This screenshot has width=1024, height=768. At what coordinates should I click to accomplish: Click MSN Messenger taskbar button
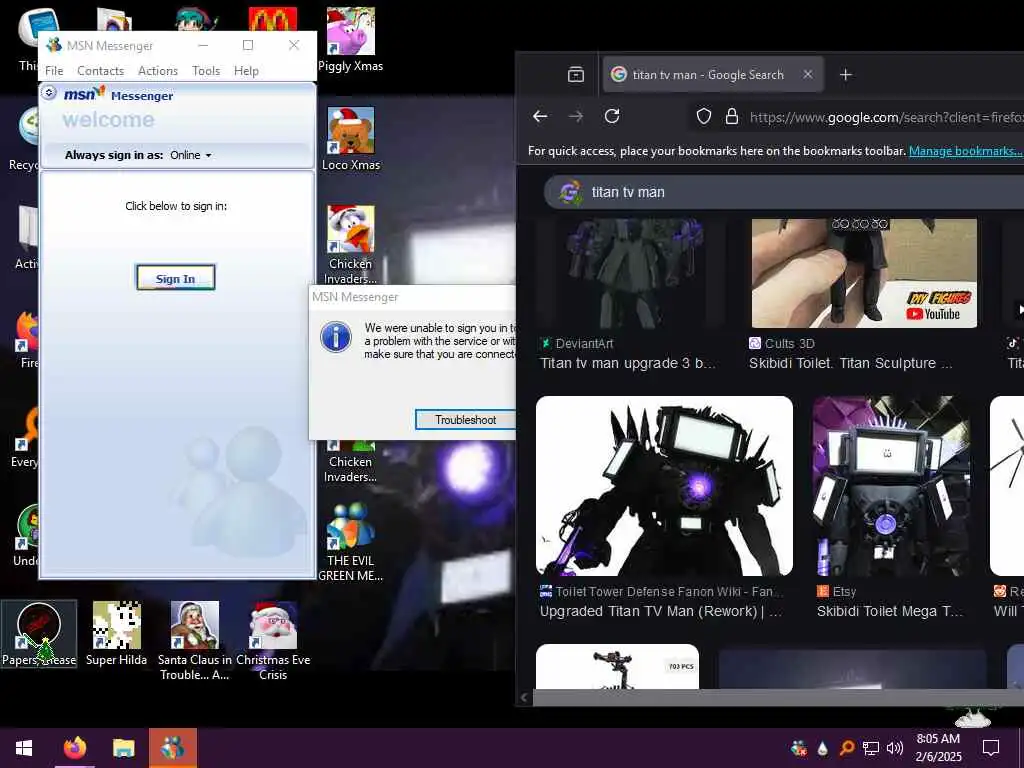coord(172,748)
